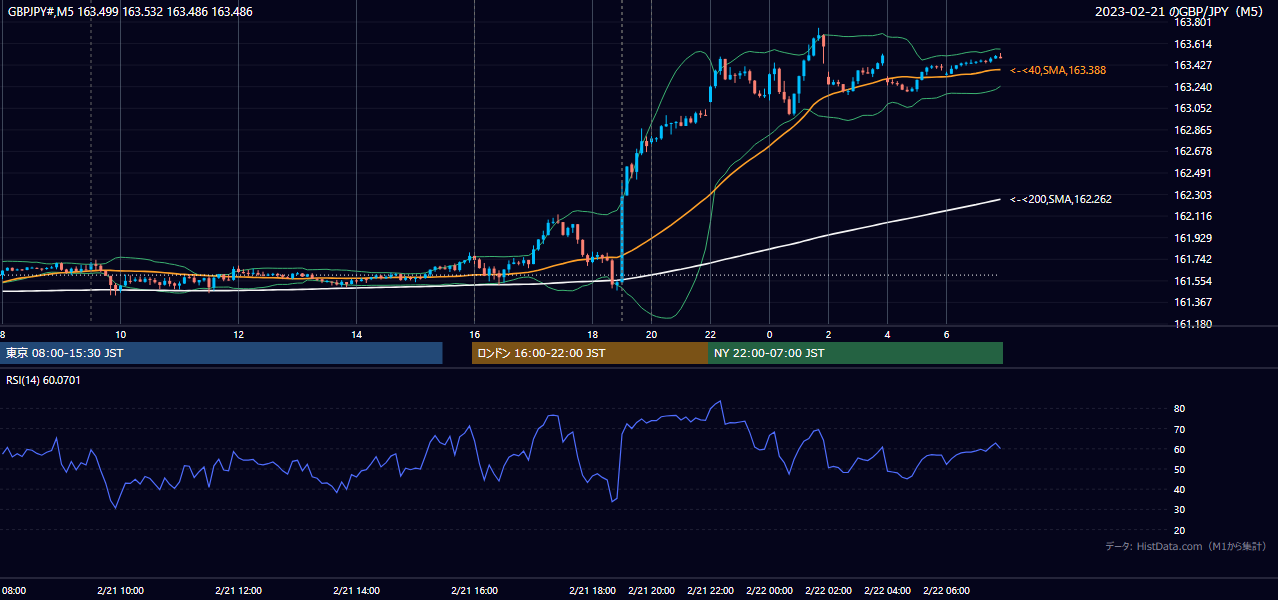Viewport: 1278px width, 600px height.
Task: Click price axis value 163.801
Action: 1192,22
